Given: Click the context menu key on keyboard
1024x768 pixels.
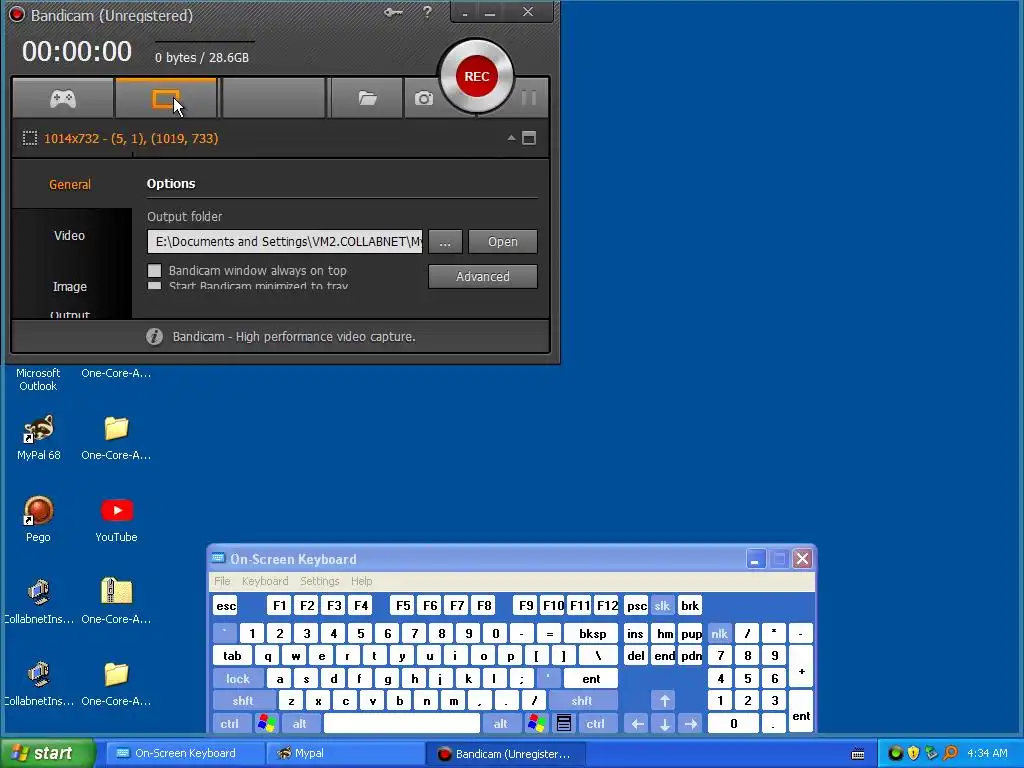Looking at the screenshot, I should [x=564, y=724].
